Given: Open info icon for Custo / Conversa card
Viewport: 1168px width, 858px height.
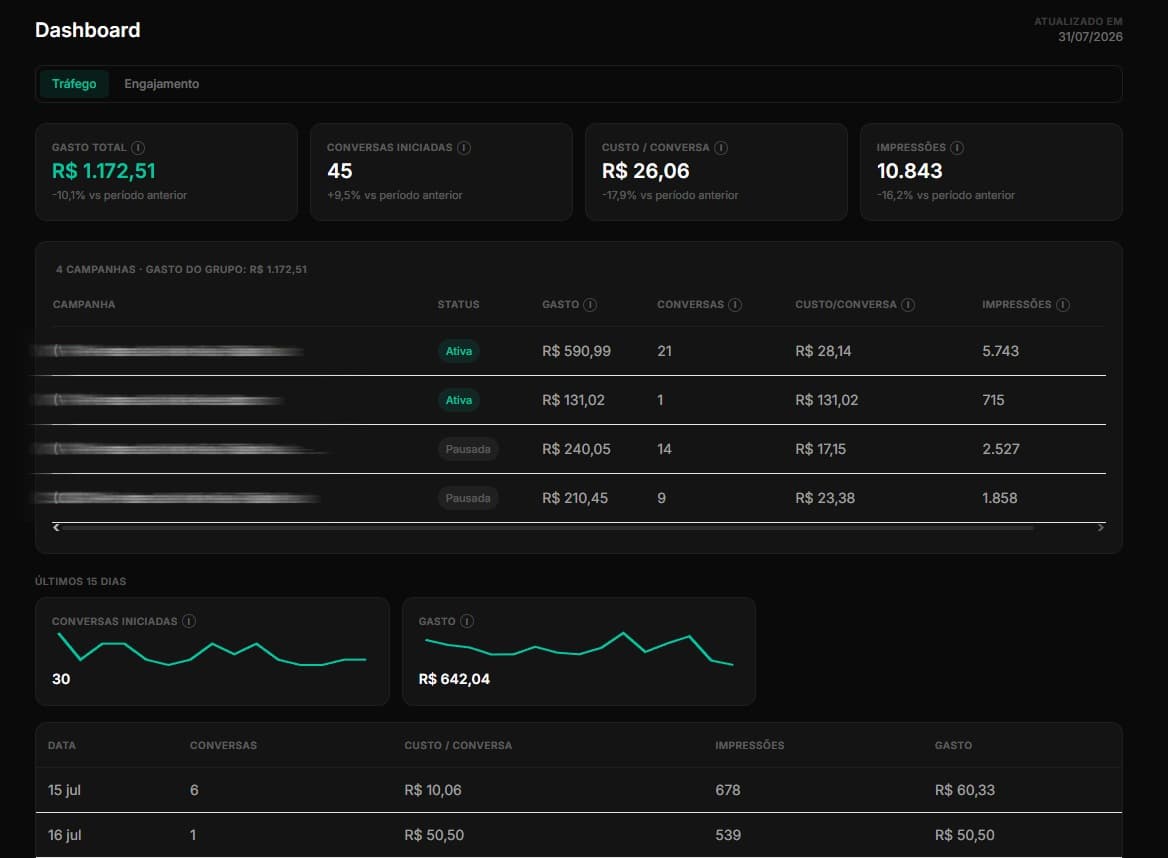Looking at the screenshot, I should click(720, 147).
